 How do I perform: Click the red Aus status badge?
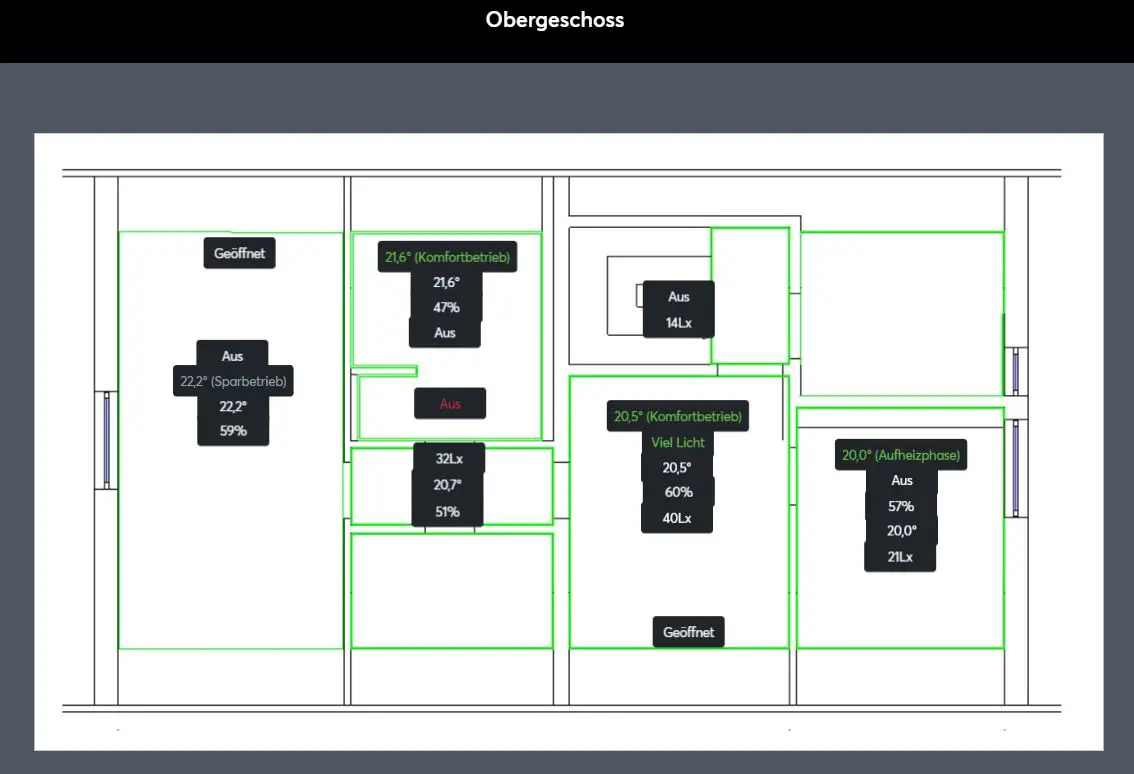click(450, 404)
